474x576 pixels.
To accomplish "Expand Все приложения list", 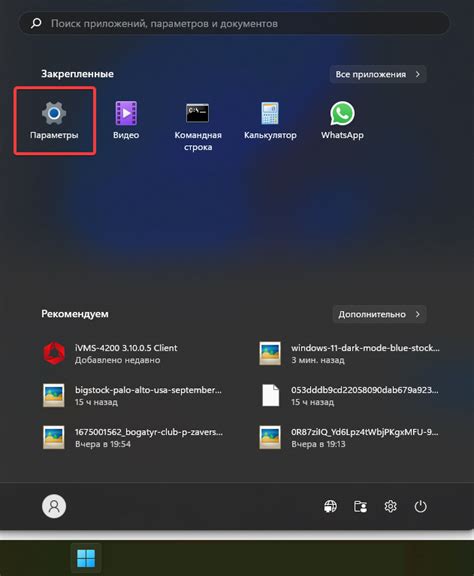I will pyautogui.click(x=378, y=74).
